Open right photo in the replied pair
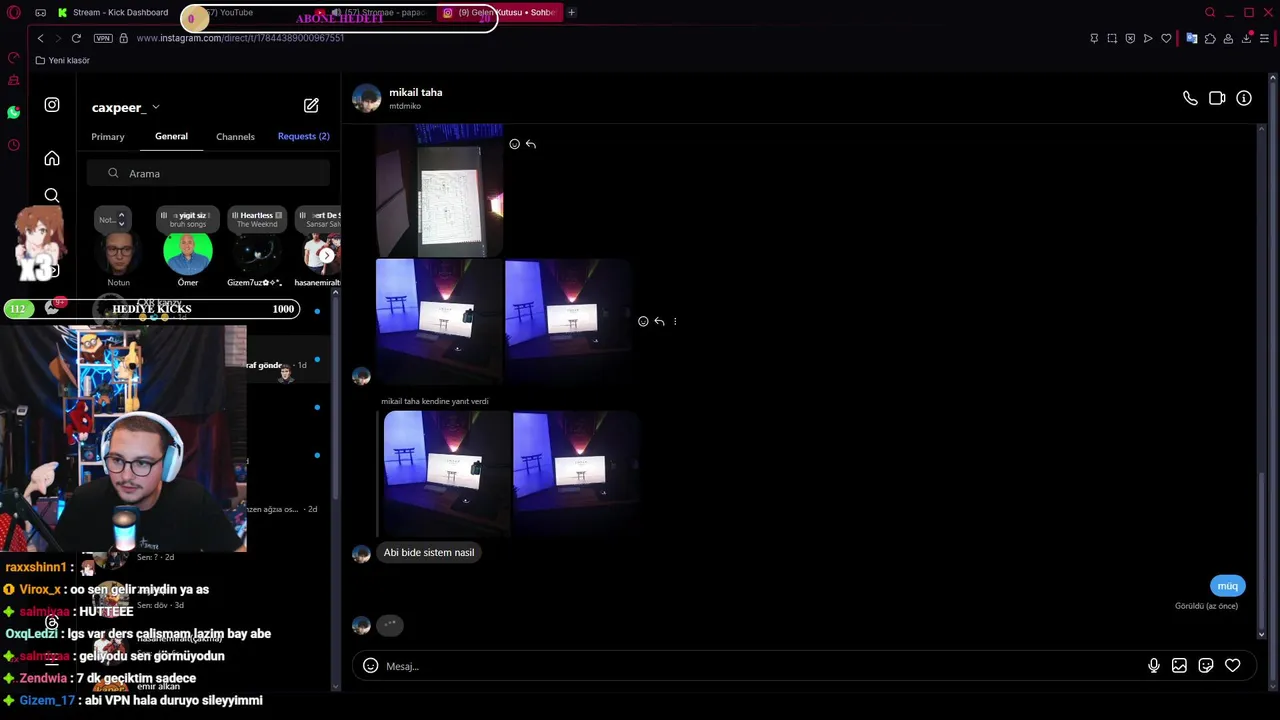This screenshot has height=720, width=1280. pos(575,473)
